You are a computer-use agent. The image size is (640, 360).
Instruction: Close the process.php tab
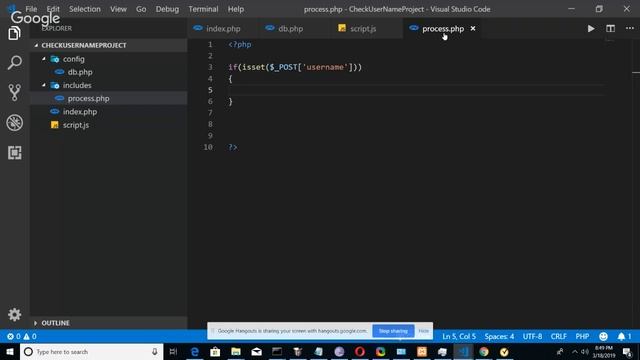(473, 29)
